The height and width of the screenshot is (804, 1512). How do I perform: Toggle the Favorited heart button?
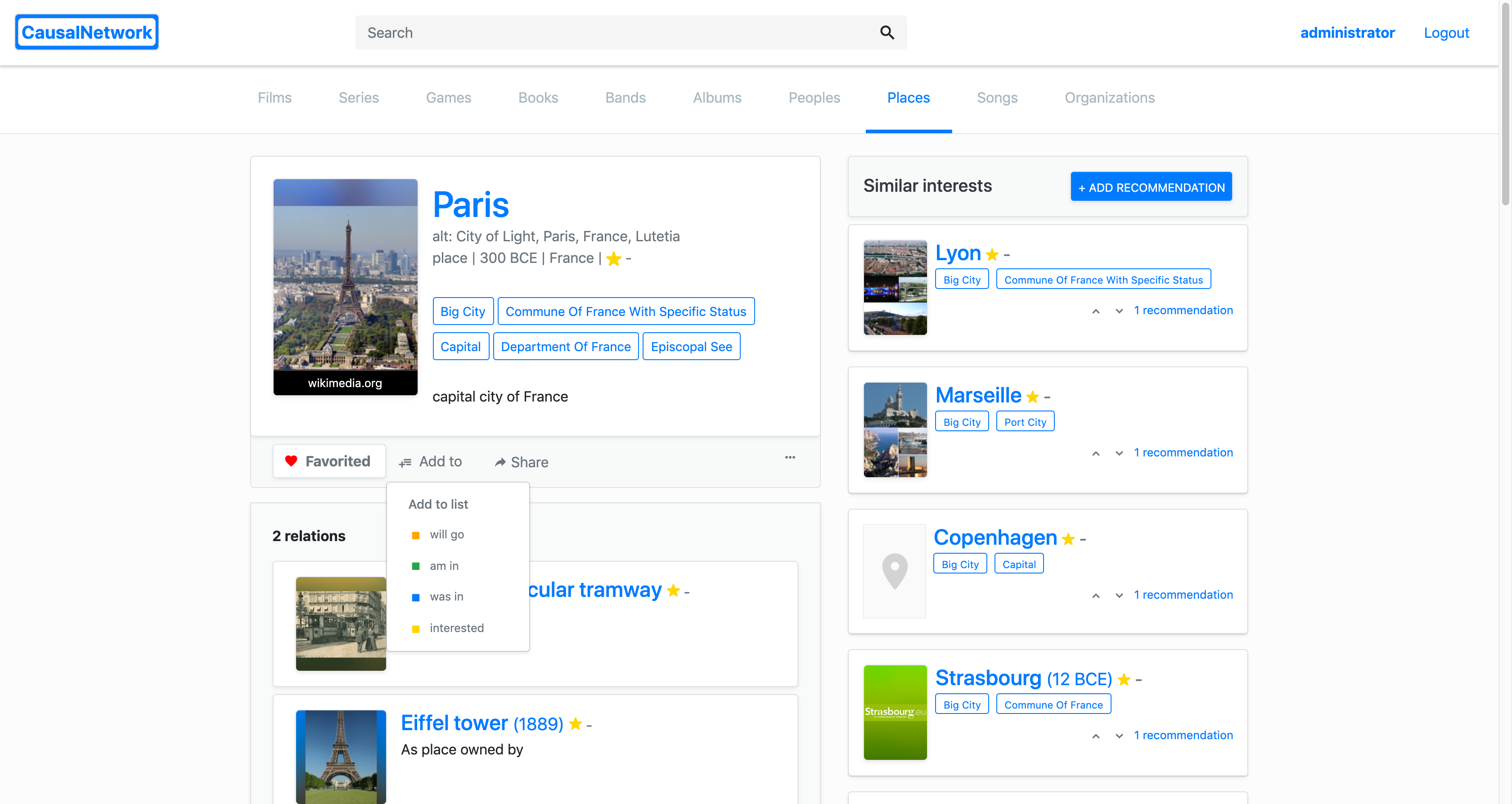pos(329,461)
